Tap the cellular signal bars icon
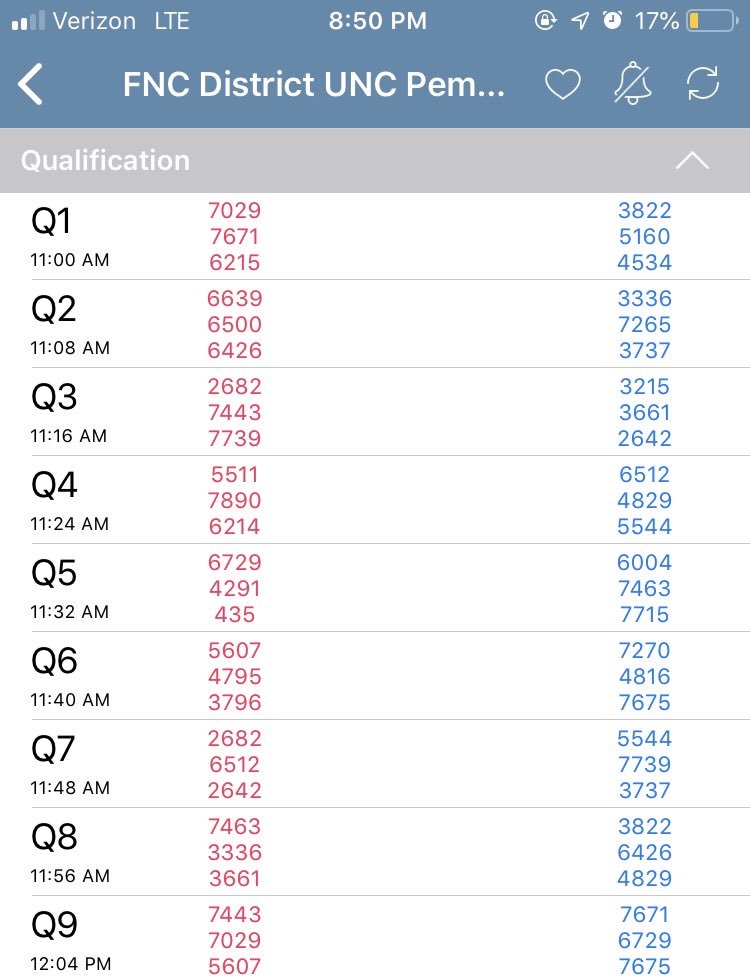The height and width of the screenshot is (976, 750). [28, 21]
